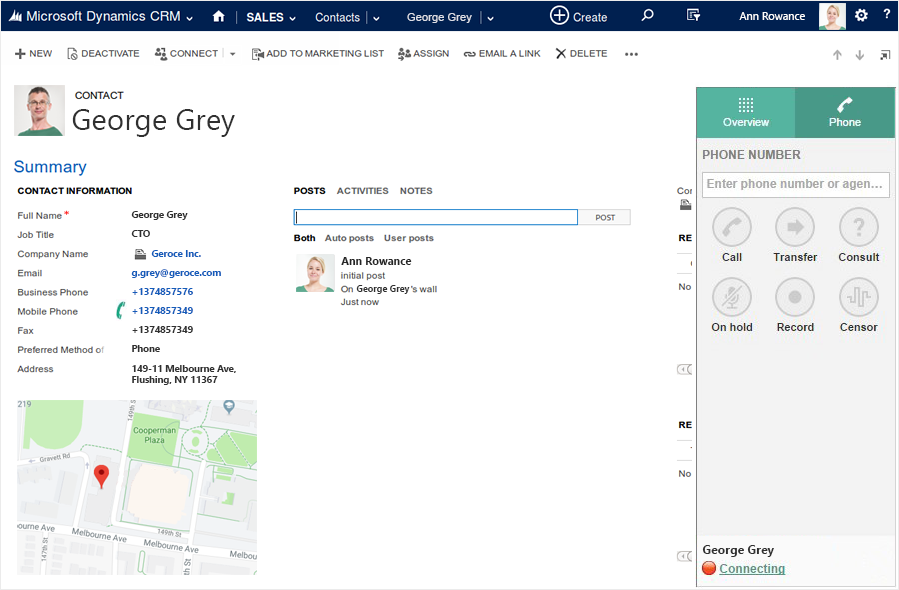This screenshot has height=590, width=899.
Task: Click Ann Rowance's avatar in the post
Action: point(315,273)
